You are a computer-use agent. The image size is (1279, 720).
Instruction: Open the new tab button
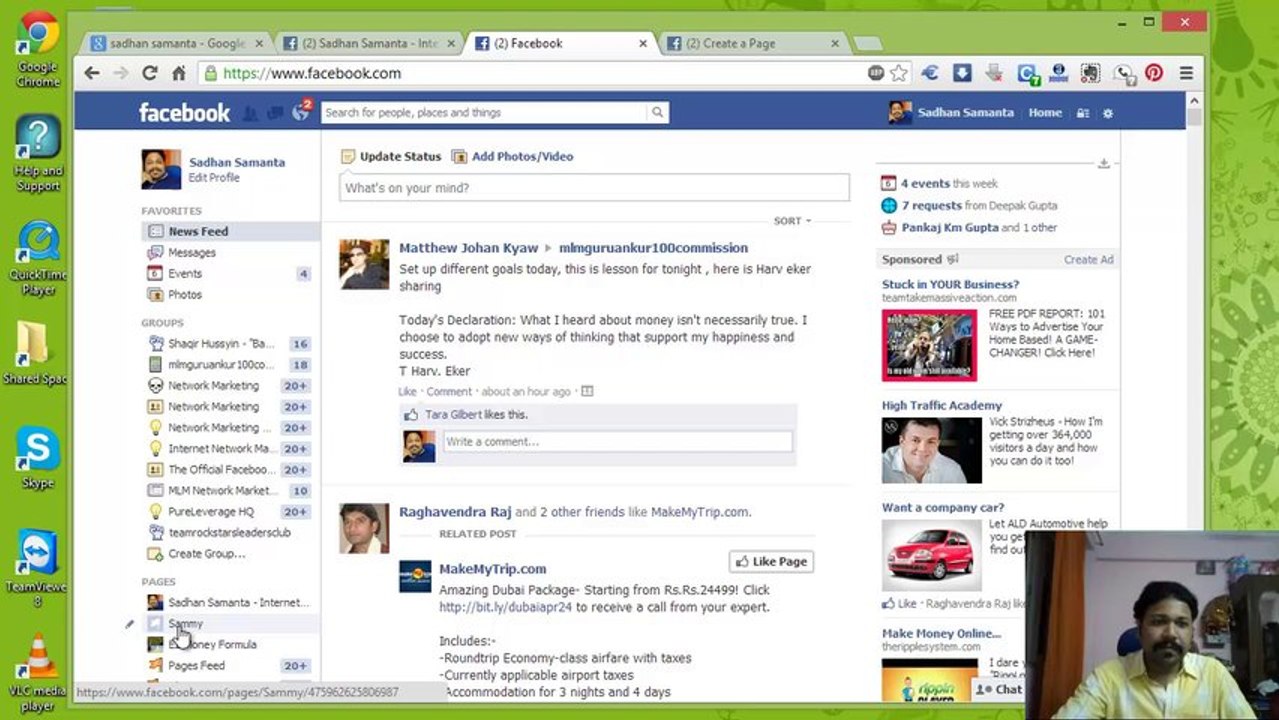click(866, 43)
